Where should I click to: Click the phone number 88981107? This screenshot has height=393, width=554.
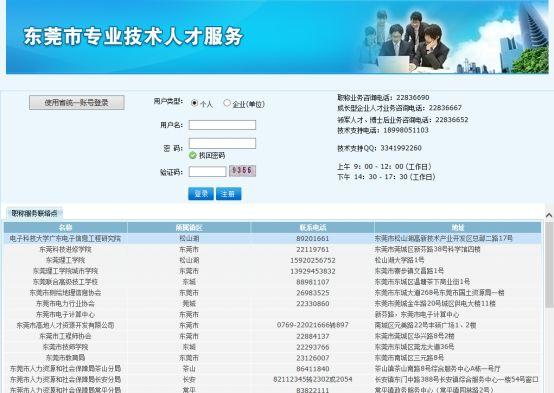pos(313,282)
